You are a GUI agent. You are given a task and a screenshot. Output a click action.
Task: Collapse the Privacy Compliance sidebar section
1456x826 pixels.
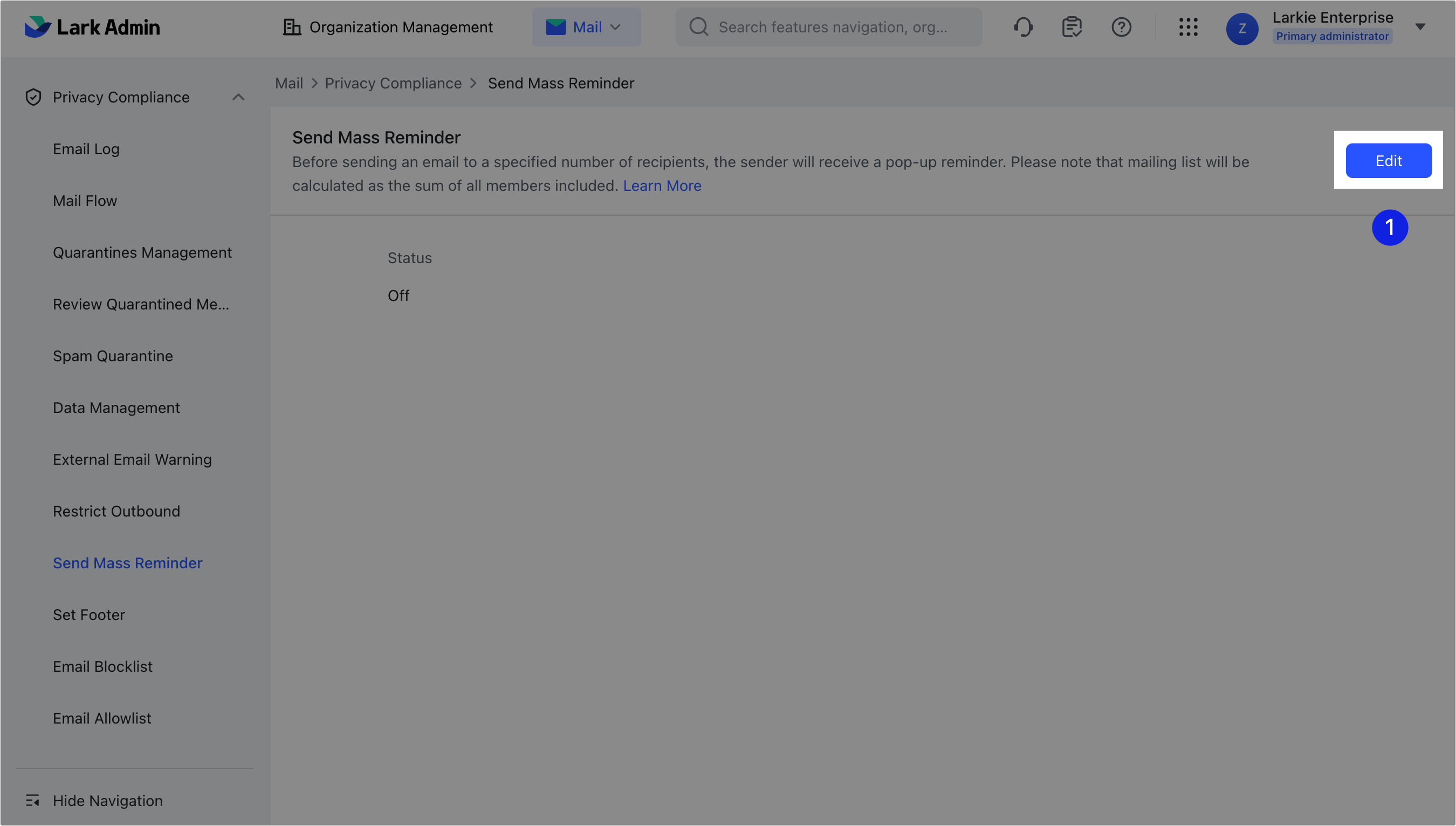[x=238, y=97]
